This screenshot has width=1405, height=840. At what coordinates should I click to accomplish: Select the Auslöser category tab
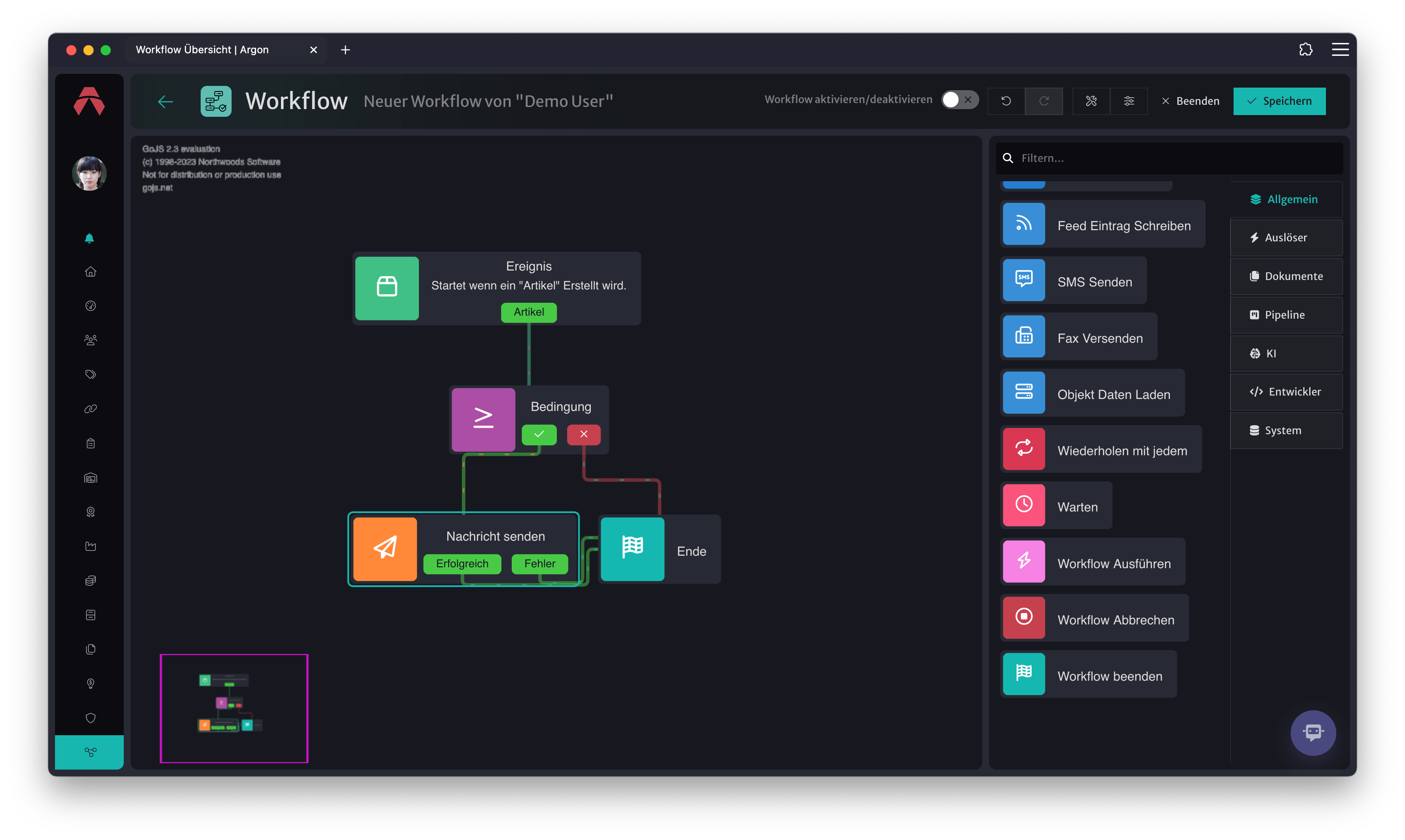tap(1286, 238)
